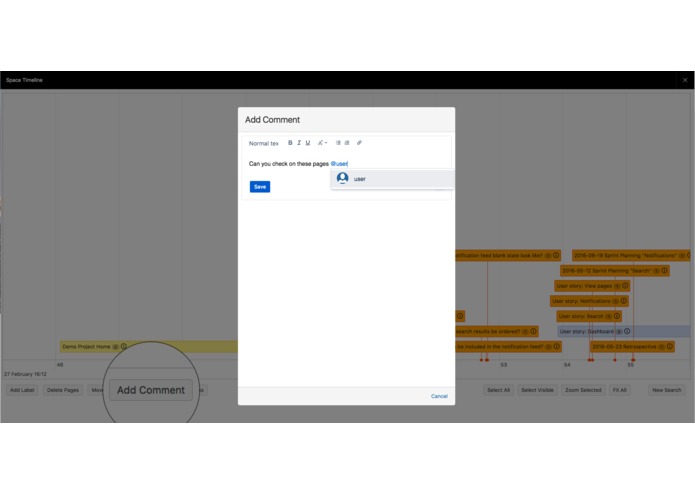The width and height of the screenshot is (695, 494).
Task: Click the Fit All button
Action: (x=619, y=390)
